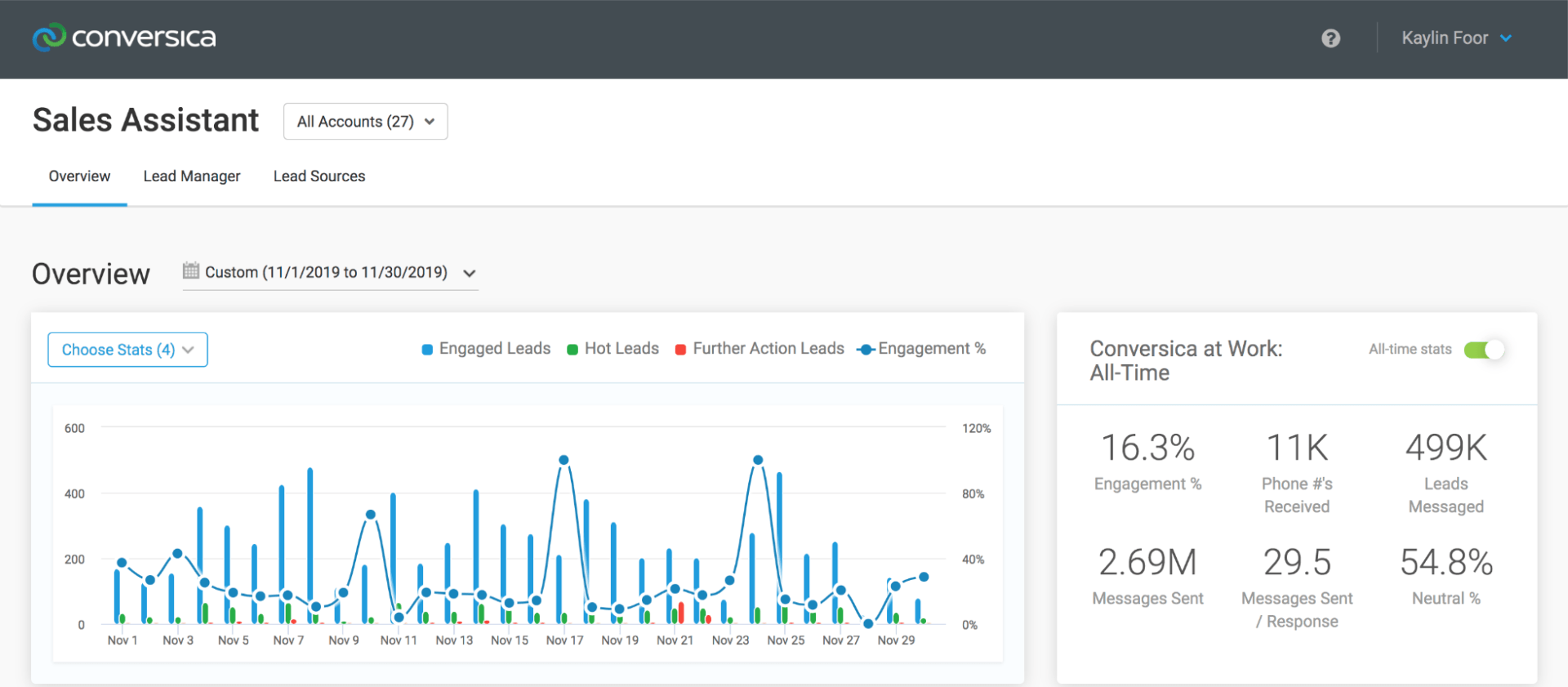Click the Nov 17 engagement peak point
The width and height of the screenshot is (1568, 687).
[563, 460]
